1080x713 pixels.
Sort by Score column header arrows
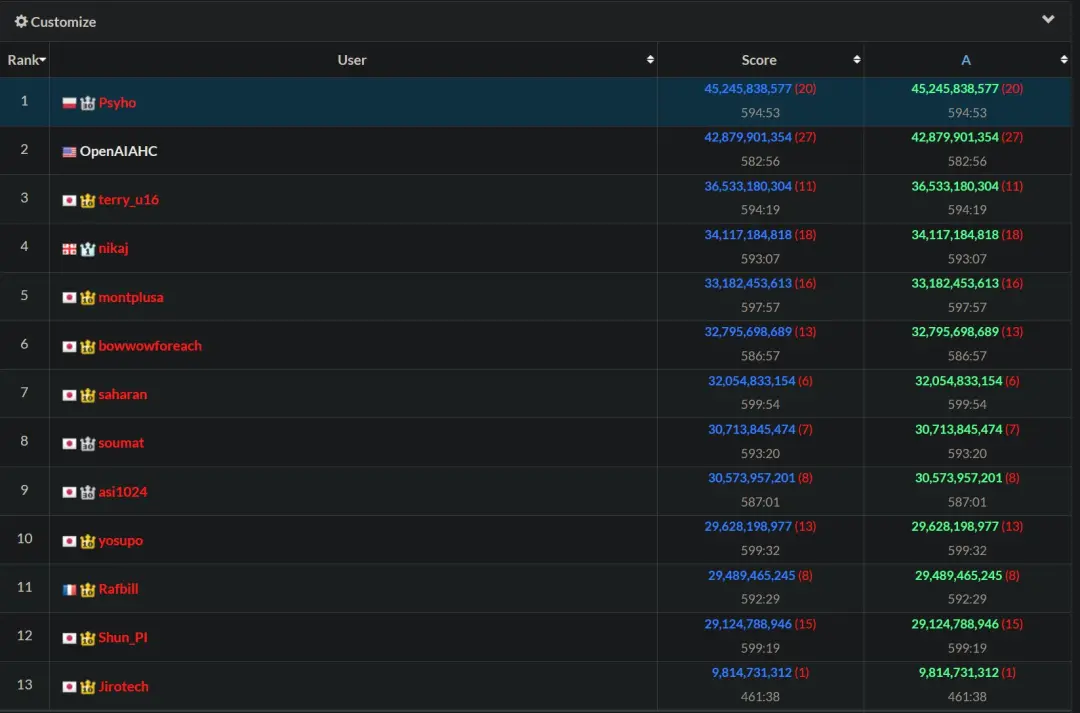856,60
